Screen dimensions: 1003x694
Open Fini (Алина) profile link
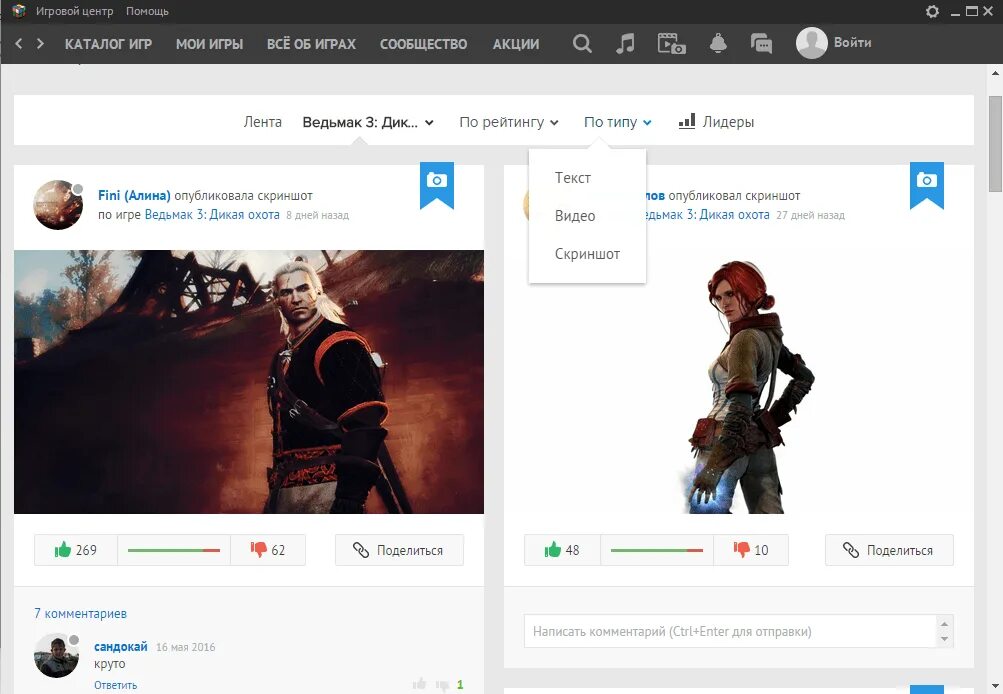(134, 195)
